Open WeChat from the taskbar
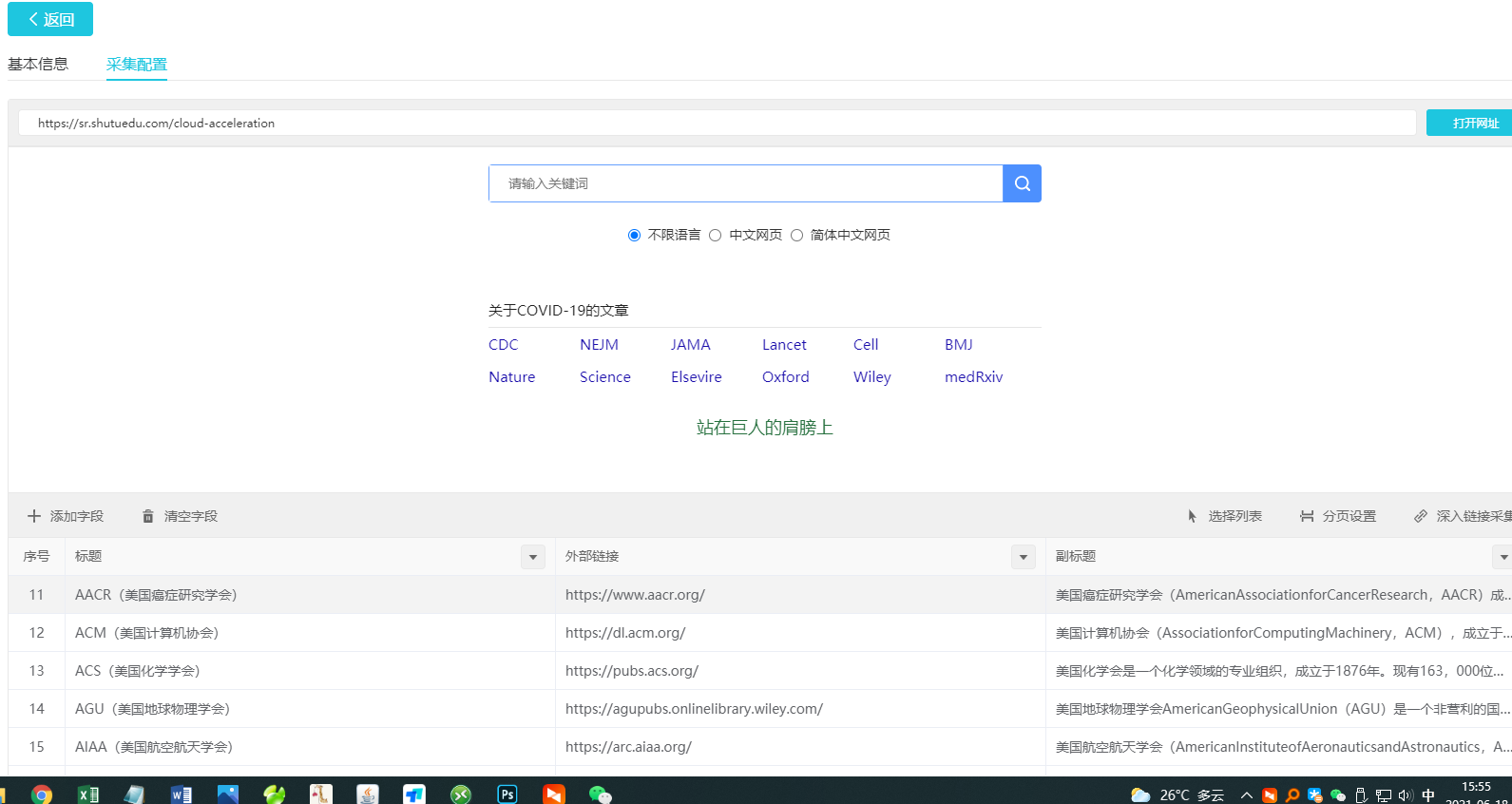Screen dimensions: 1512x804 click(x=600, y=794)
